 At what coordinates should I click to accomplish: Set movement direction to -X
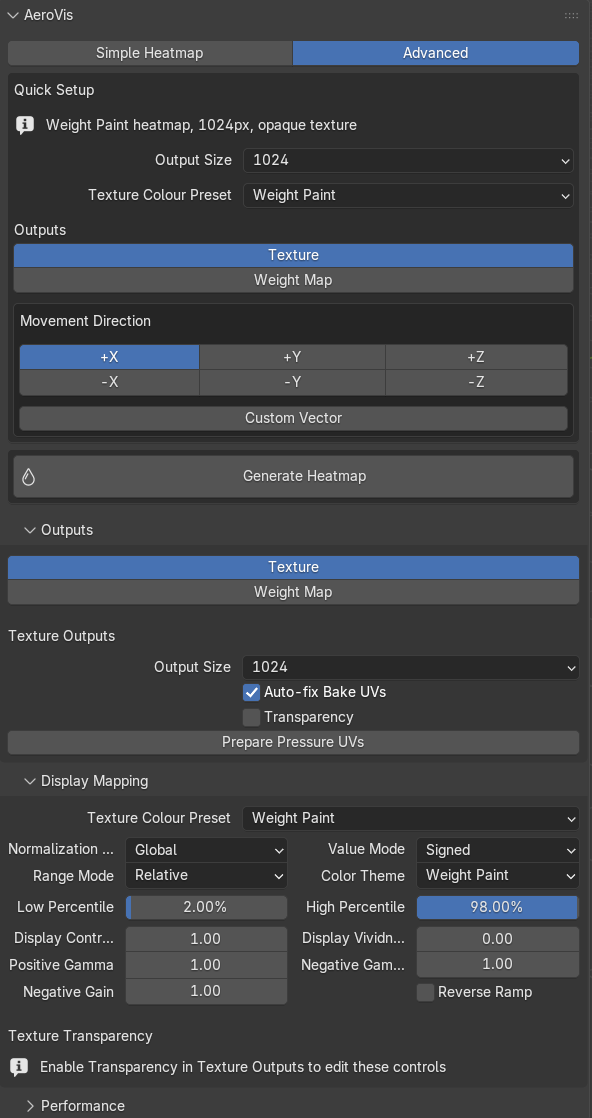tap(109, 382)
